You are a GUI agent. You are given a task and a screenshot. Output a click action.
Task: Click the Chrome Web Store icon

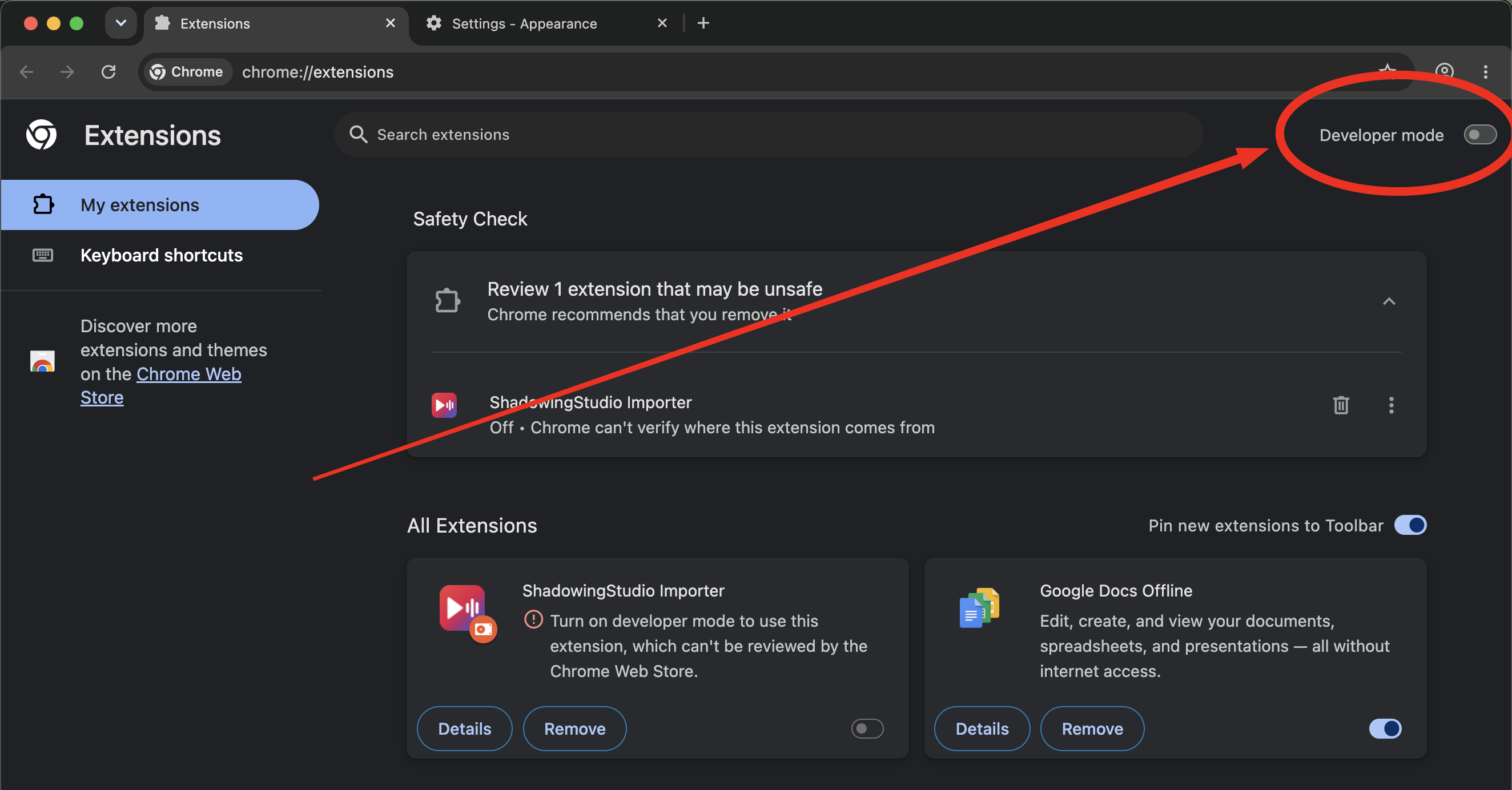[x=42, y=361]
